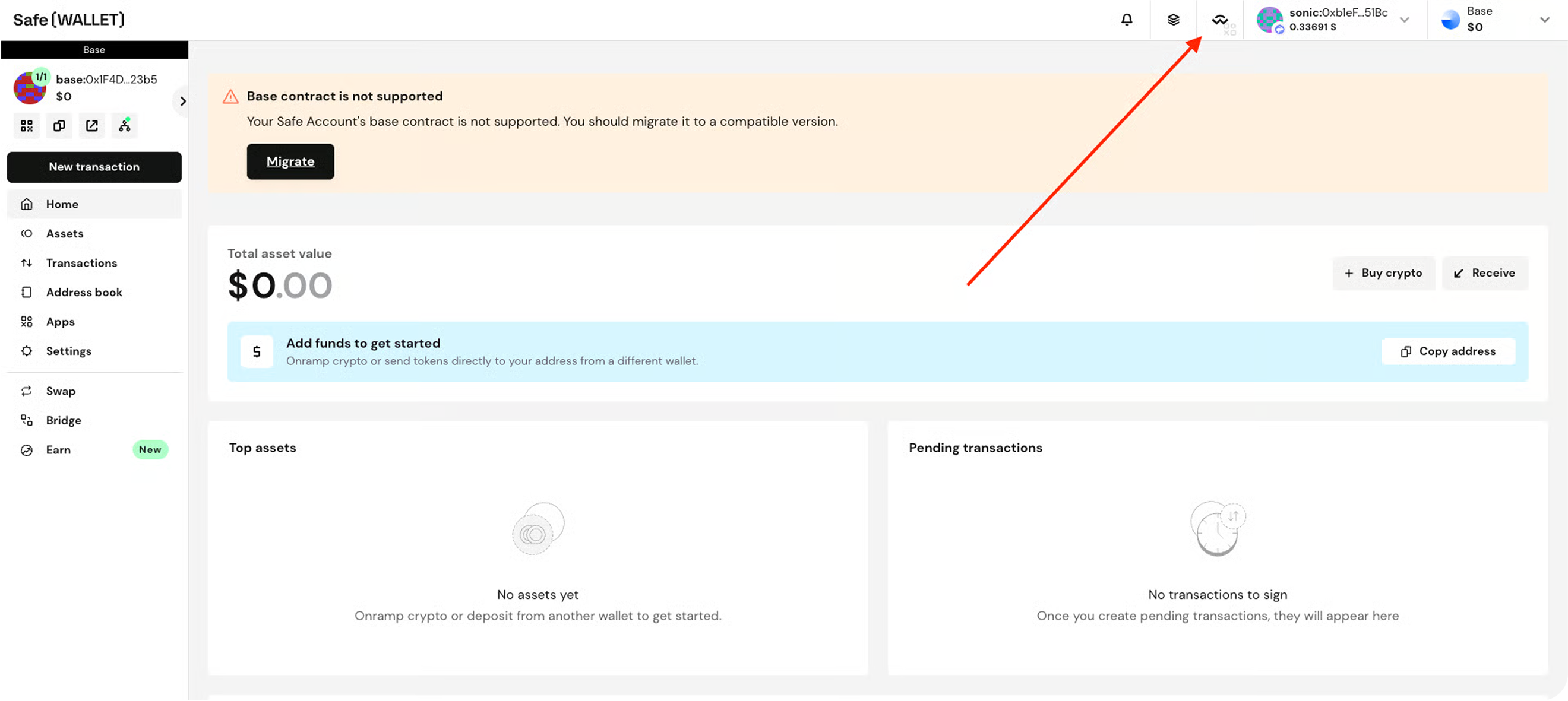The width and height of the screenshot is (1568, 701).
Task: Click the Safe account avatar thumbnail
Action: (x=29, y=89)
